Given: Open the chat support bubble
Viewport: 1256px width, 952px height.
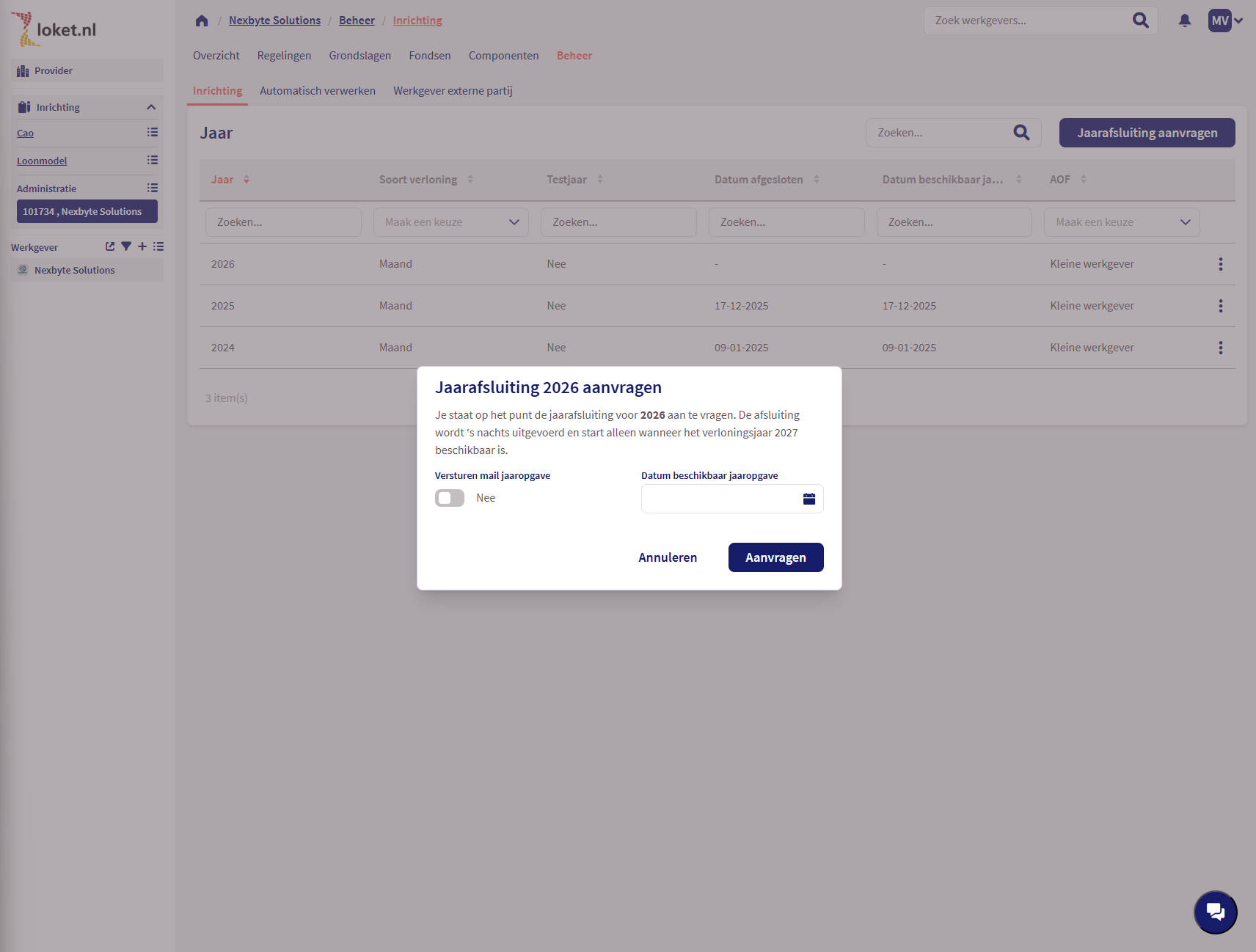Looking at the screenshot, I should click(1215, 912).
